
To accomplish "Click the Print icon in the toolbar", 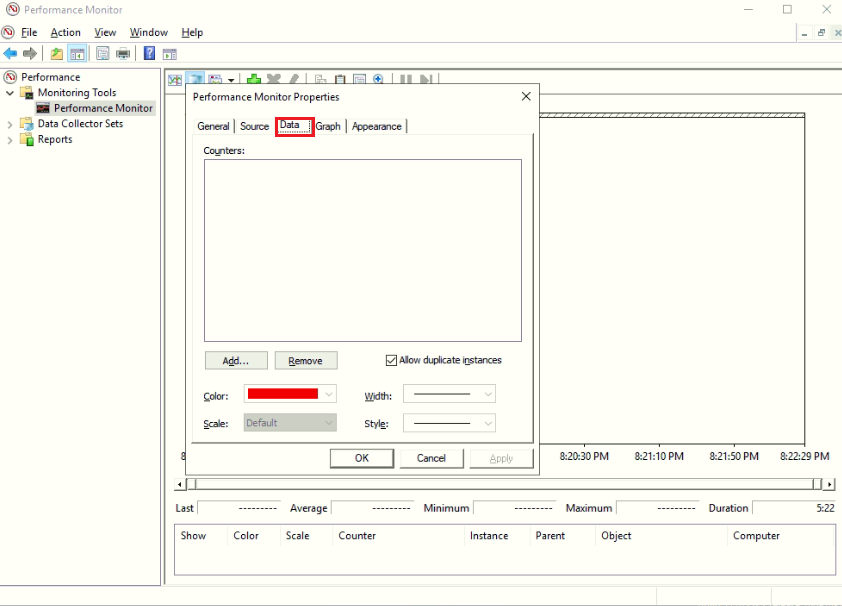I will 123,54.
